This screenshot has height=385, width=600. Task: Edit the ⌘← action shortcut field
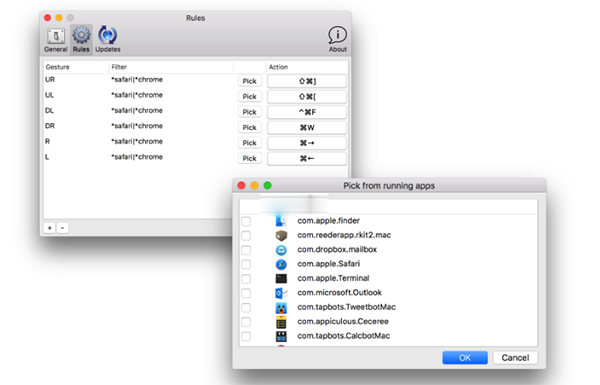(307, 158)
